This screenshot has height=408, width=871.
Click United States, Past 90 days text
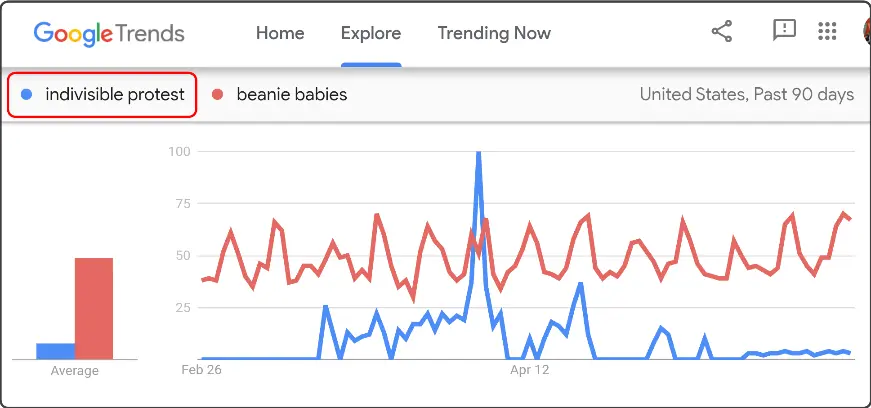point(747,94)
